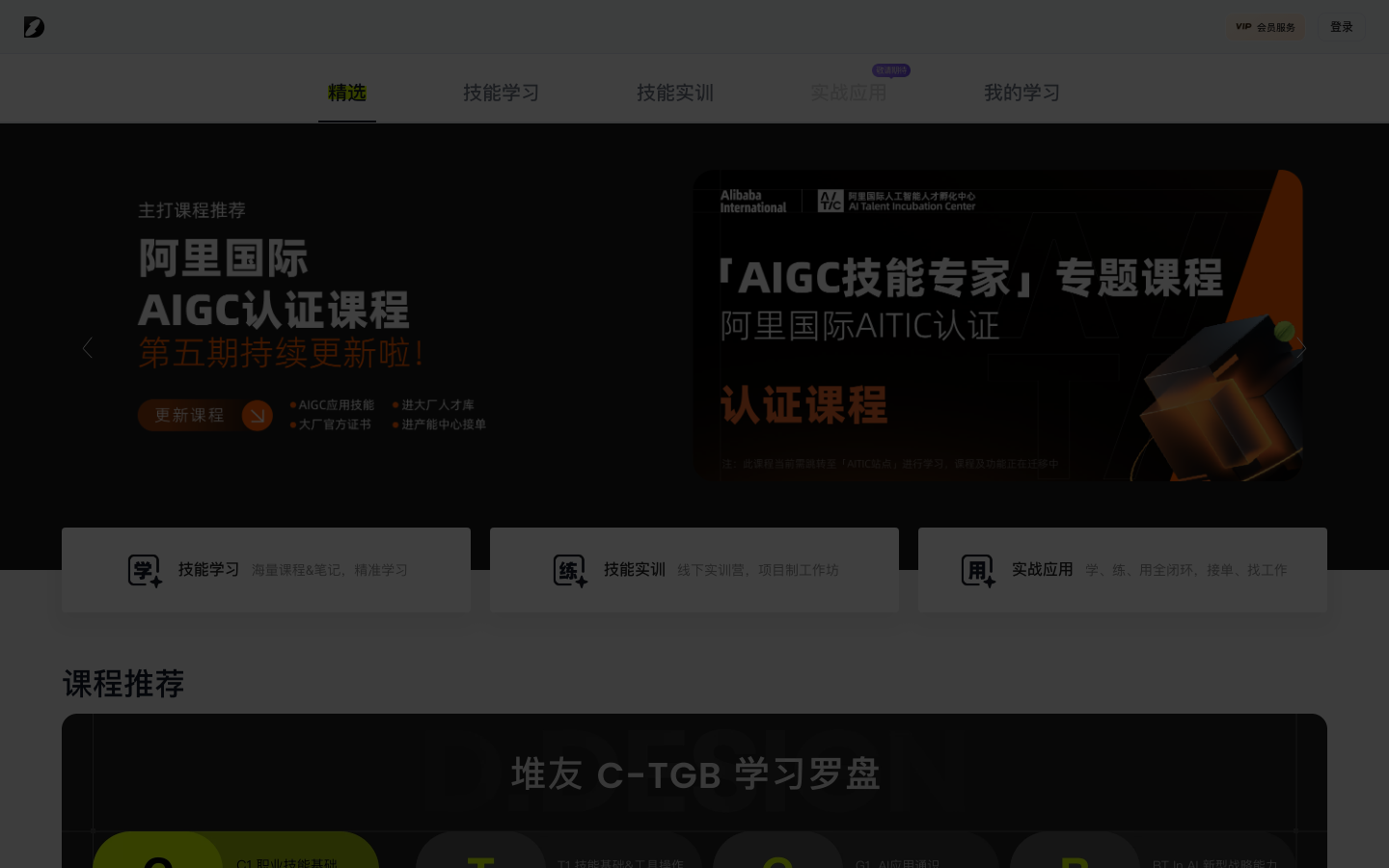Open VIP 会员服务
The width and height of the screenshot is (1389, 868).
pos(1266,27)
